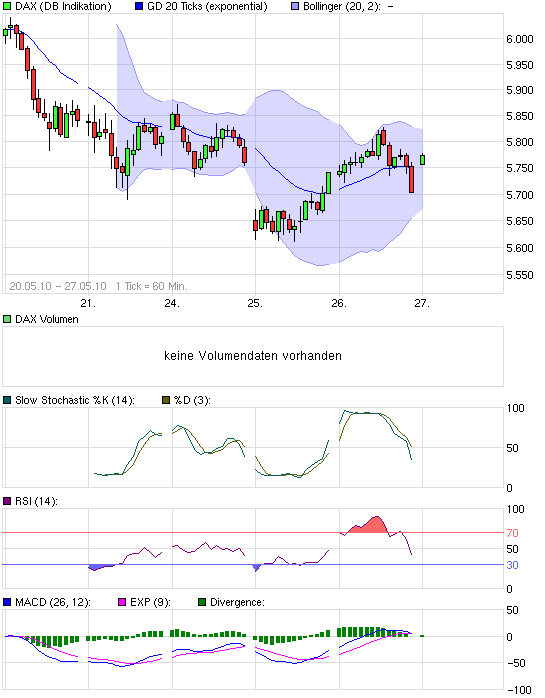Click the '%D (3):' label
The width and height of the screenshot is (545, 698).
point(192,400)
